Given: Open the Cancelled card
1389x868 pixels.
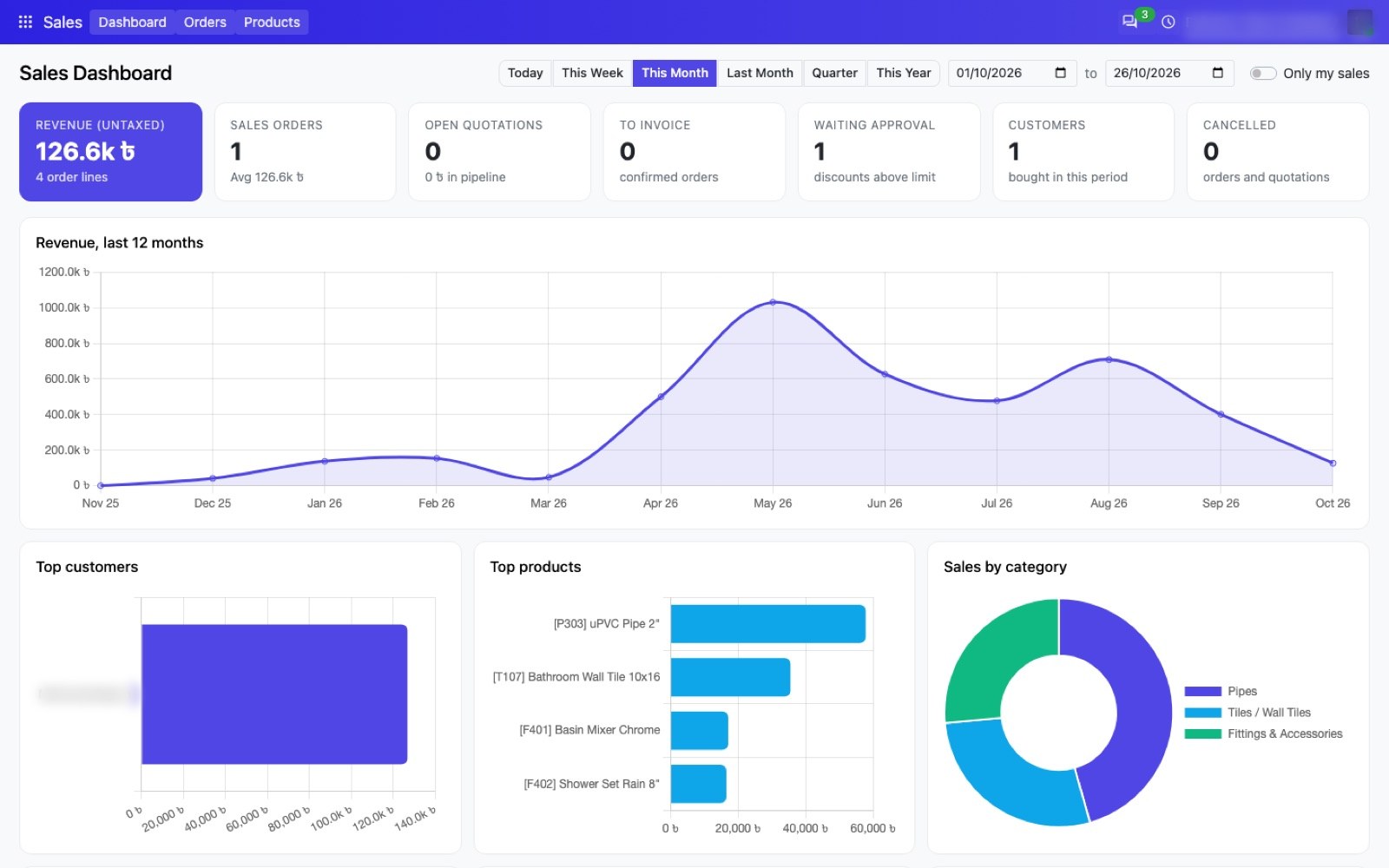Looking at the screenshot, I should click(1278, 152).
